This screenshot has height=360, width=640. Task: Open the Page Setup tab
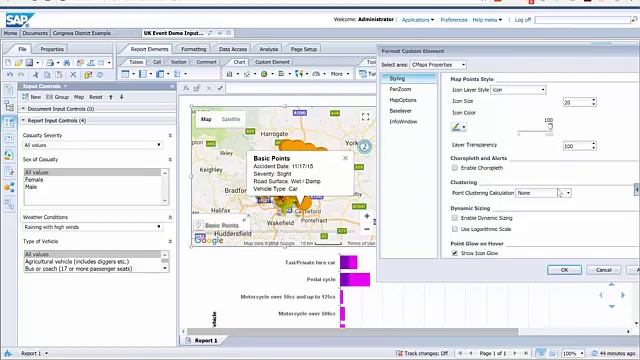coord(304,49)
